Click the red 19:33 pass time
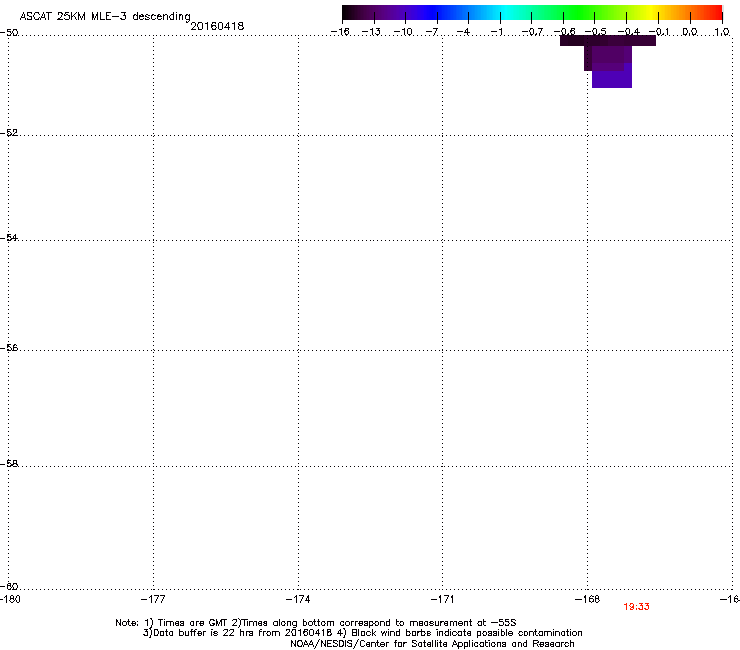 (636, 607)
